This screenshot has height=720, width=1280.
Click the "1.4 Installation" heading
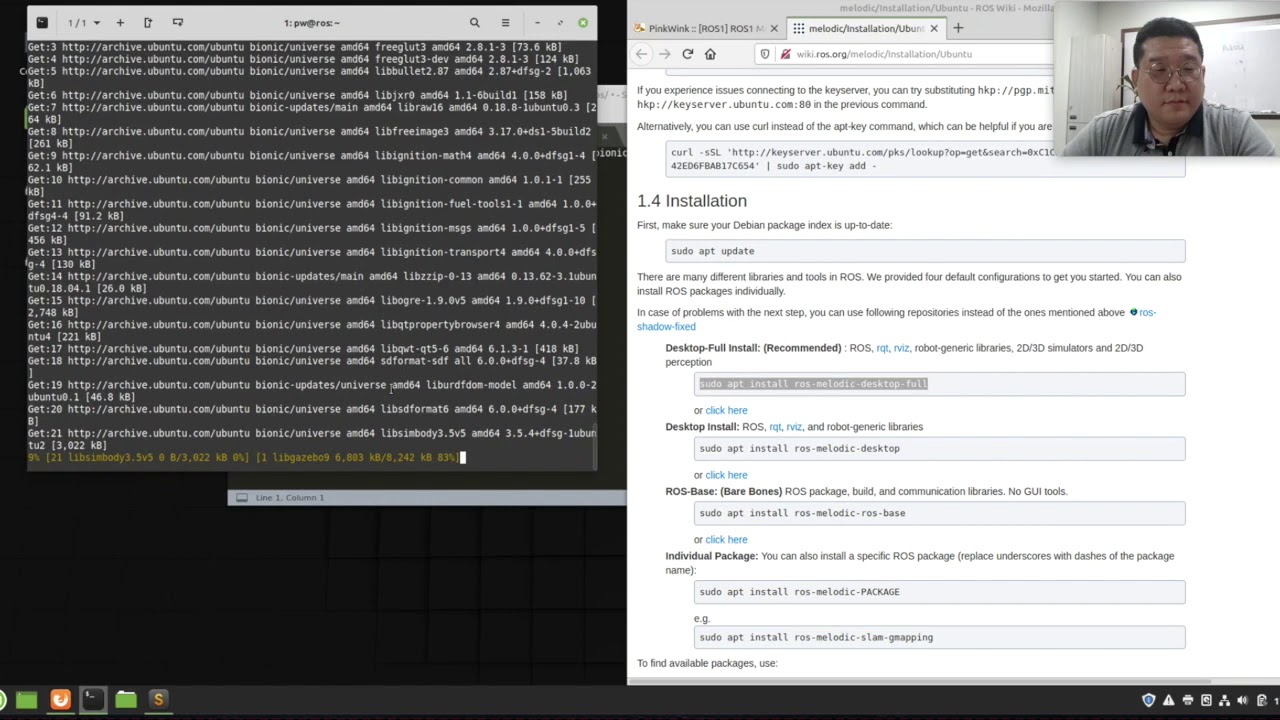tap(692, 201)
